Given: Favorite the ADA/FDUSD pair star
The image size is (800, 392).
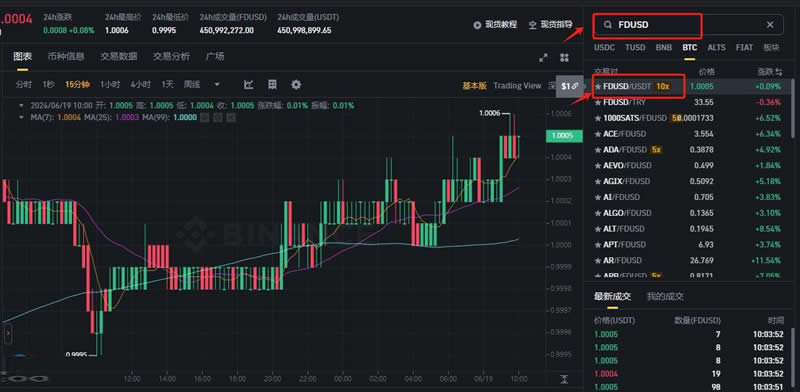Looking at the screenshot, I should click(598, 150).
